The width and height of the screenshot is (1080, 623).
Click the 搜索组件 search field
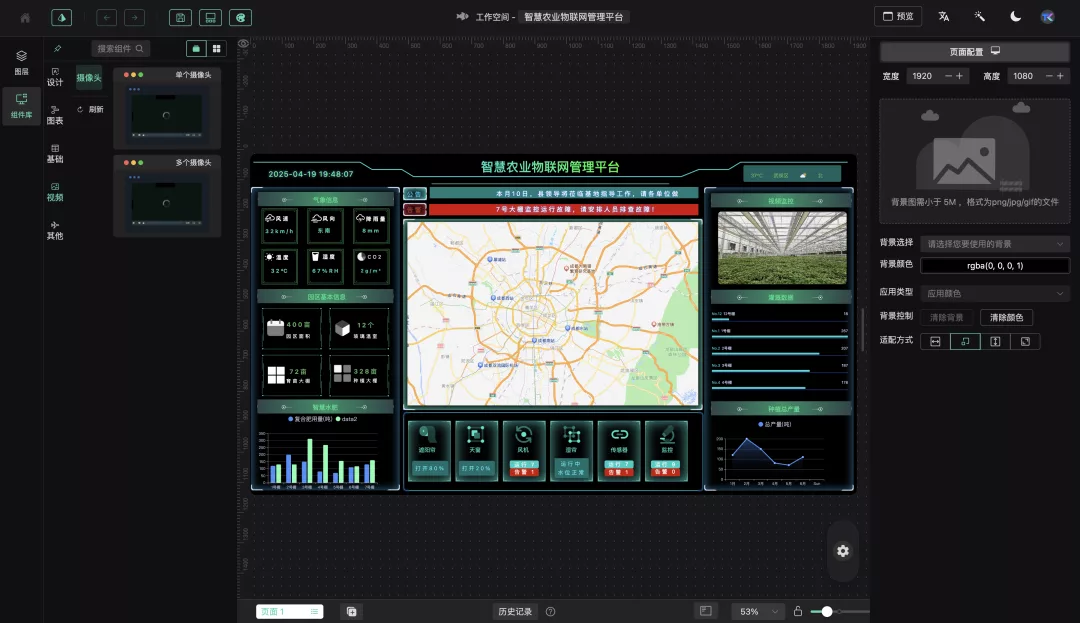click(x=121, y=48)
